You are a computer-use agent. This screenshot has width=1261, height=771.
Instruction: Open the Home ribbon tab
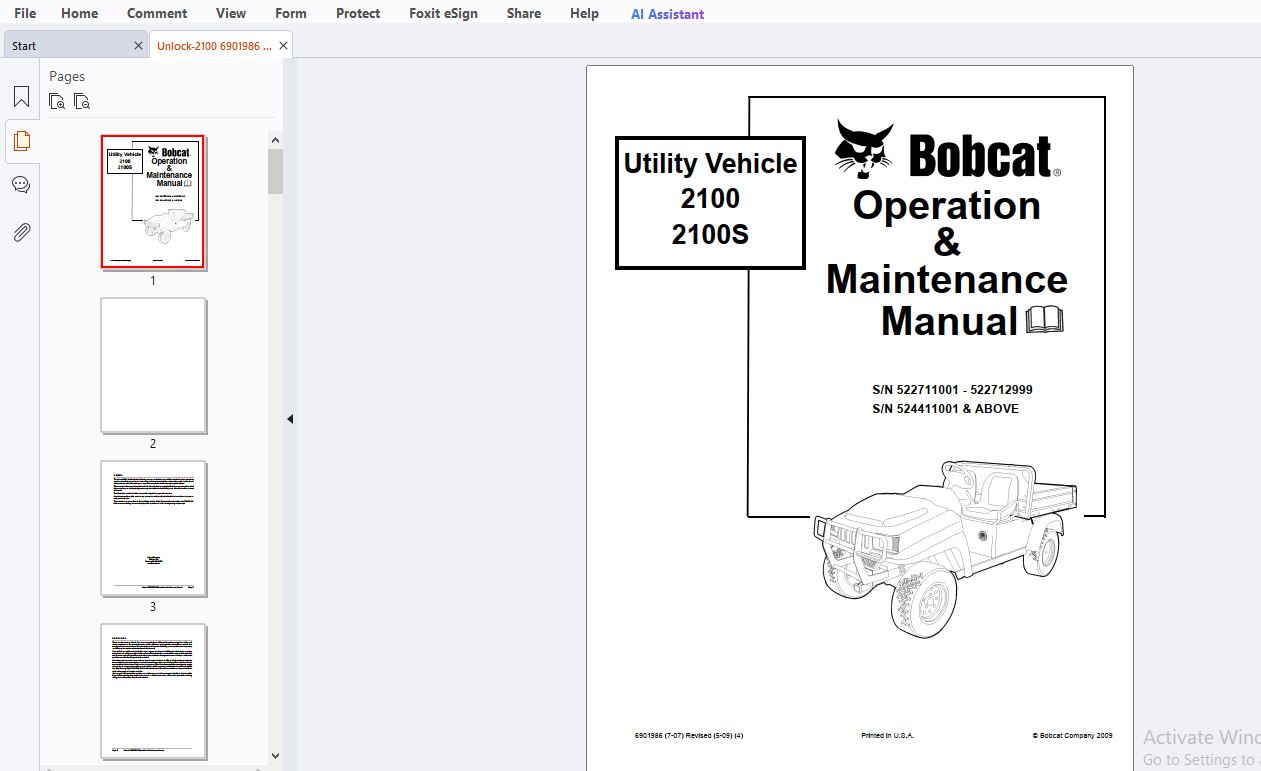(80, 13)
